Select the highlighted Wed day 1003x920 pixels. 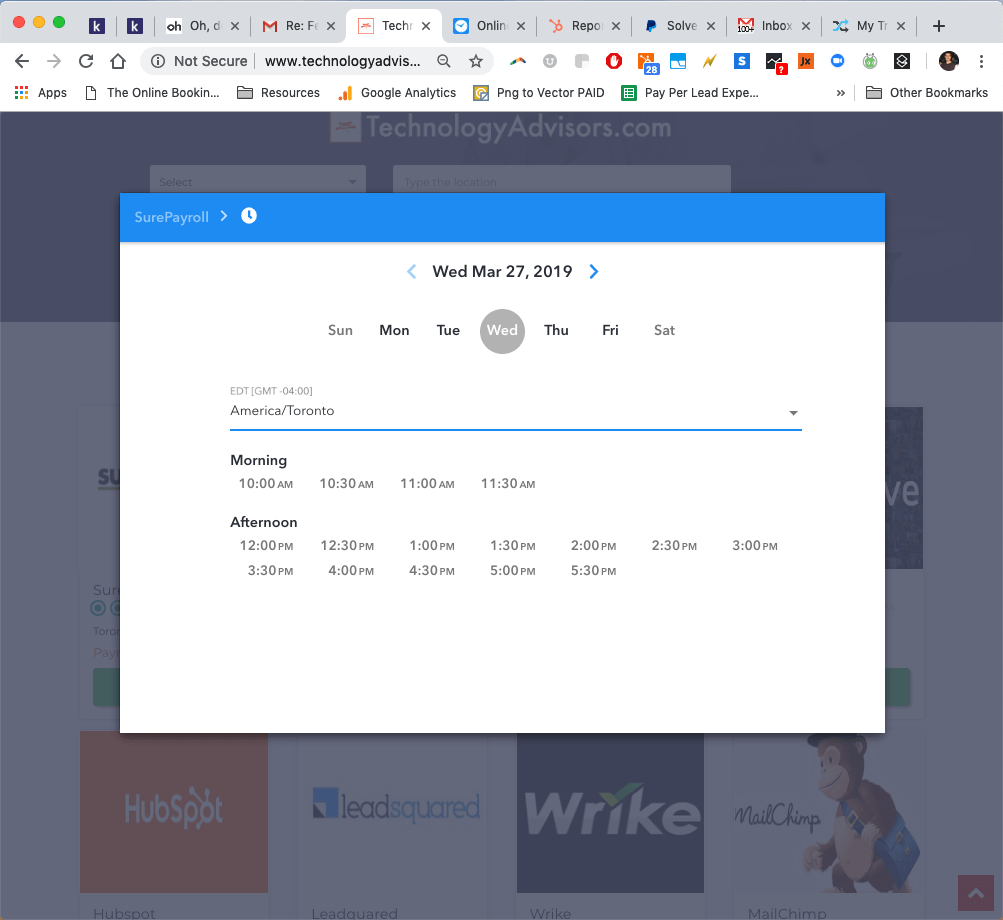click(502, 331)
